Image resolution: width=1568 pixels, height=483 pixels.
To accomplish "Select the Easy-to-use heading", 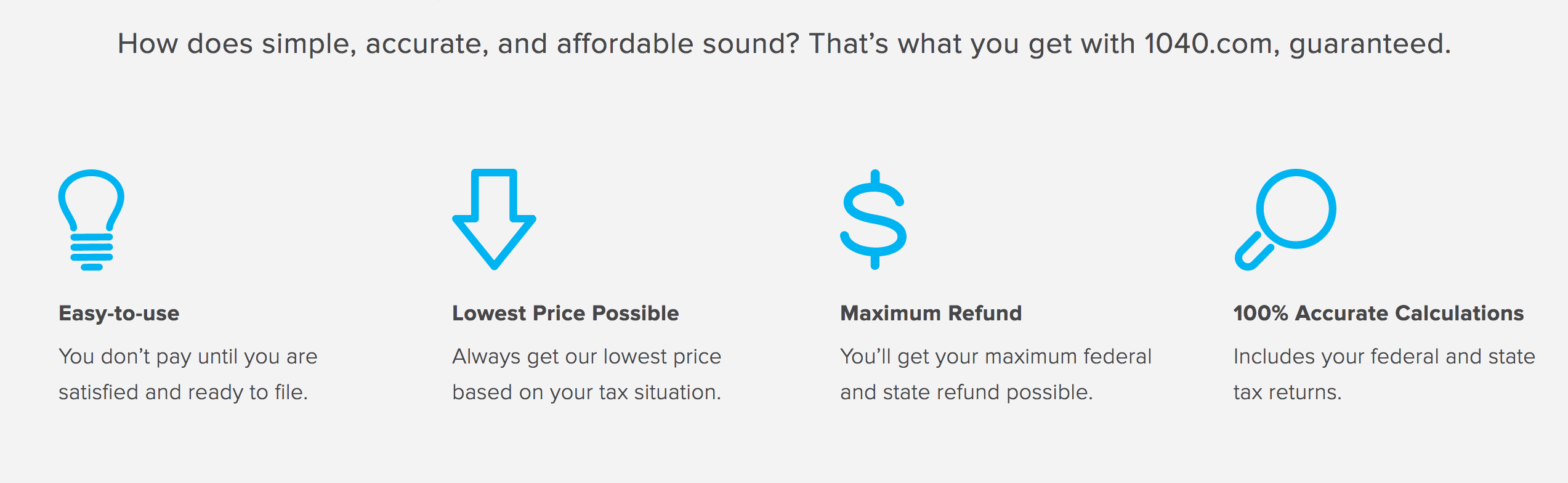I will (x=119, y=314).
